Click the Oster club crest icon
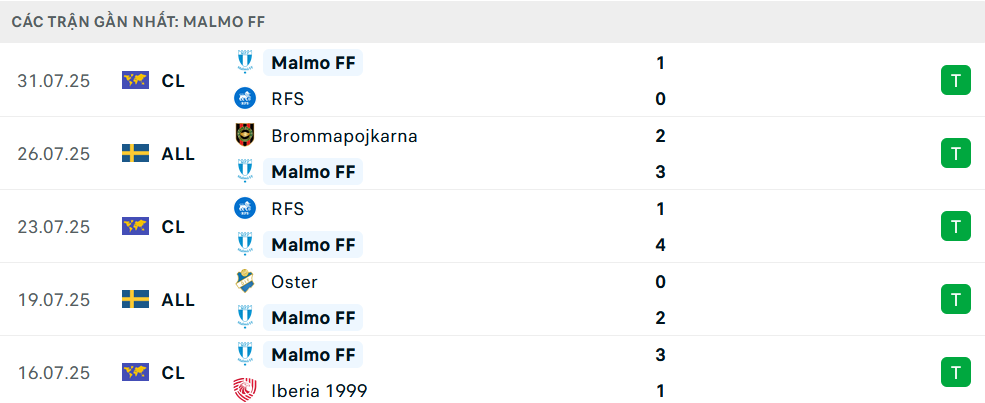985x403 pixels. tap(245, 281)
